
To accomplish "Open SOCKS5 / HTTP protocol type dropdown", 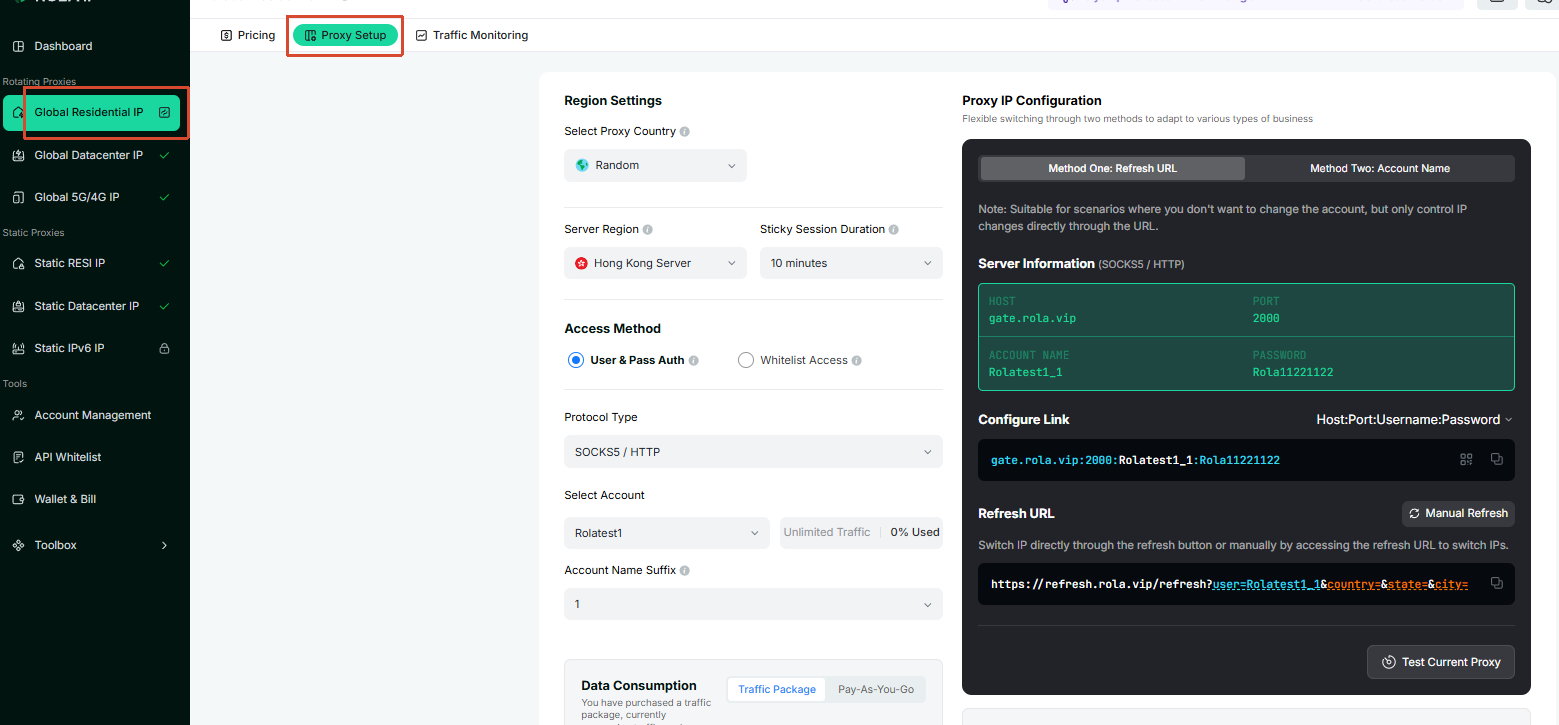I will click(x=753, y=452).
